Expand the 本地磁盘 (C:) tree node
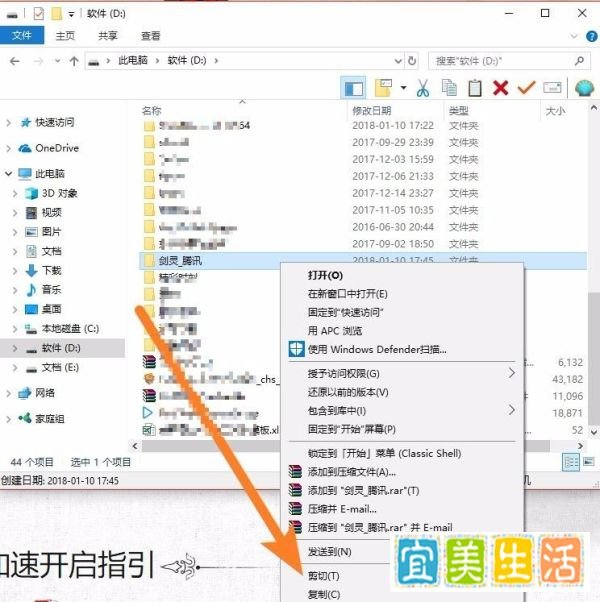This screenshot has width=600, height=602. (x=15, y=329)
